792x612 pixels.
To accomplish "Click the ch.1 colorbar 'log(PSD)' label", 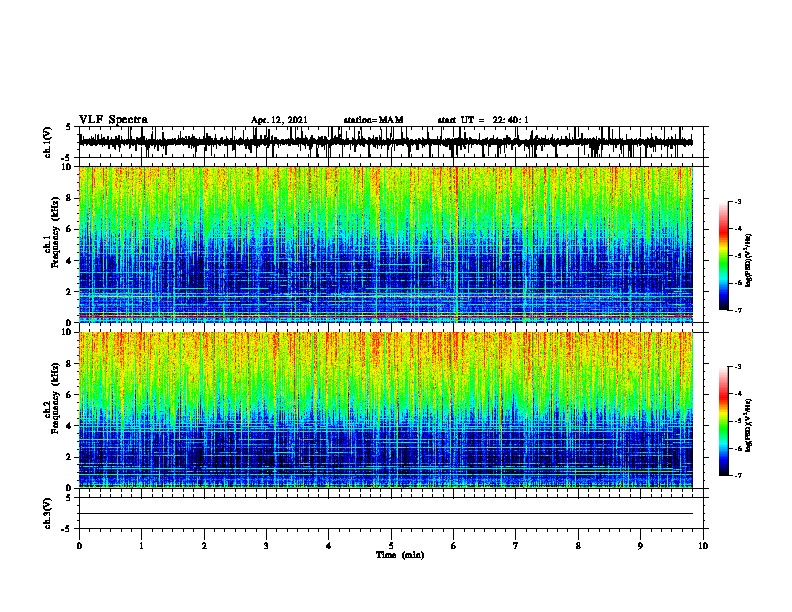I will pos(748,260).
